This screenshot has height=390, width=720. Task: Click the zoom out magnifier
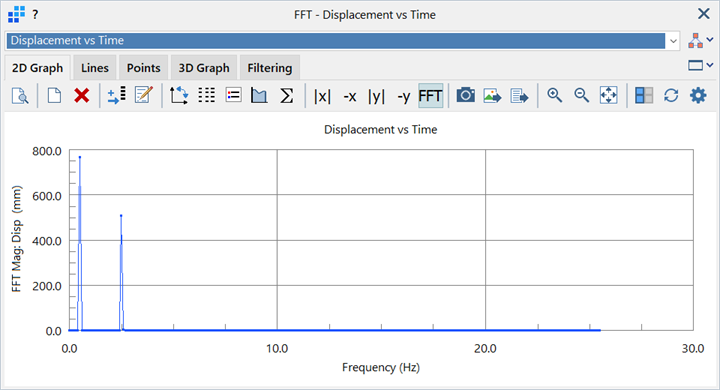tap(581, 96)
